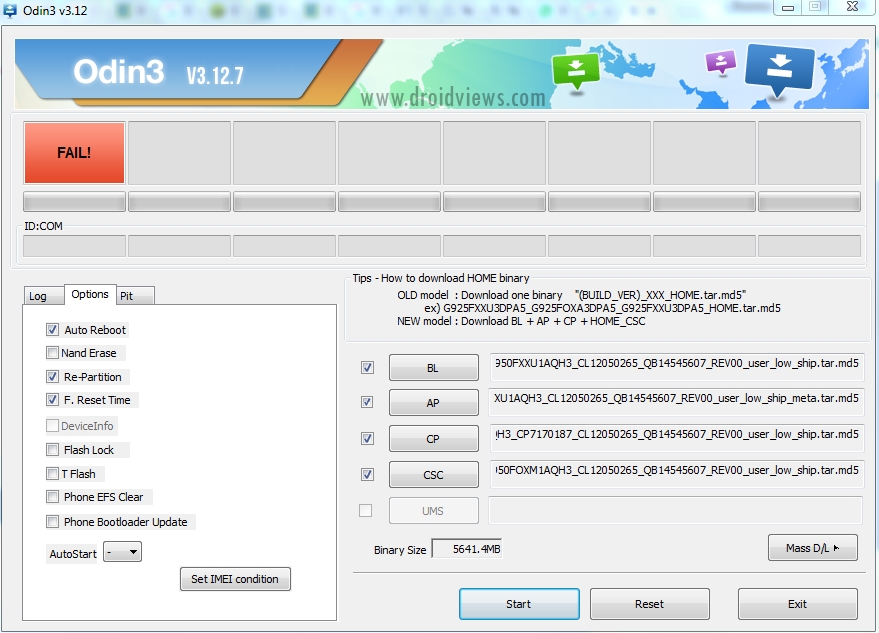This screenshot has width=879, height=633.
Task: Open the AutoStart dropdown
Action: click(123, 552)
